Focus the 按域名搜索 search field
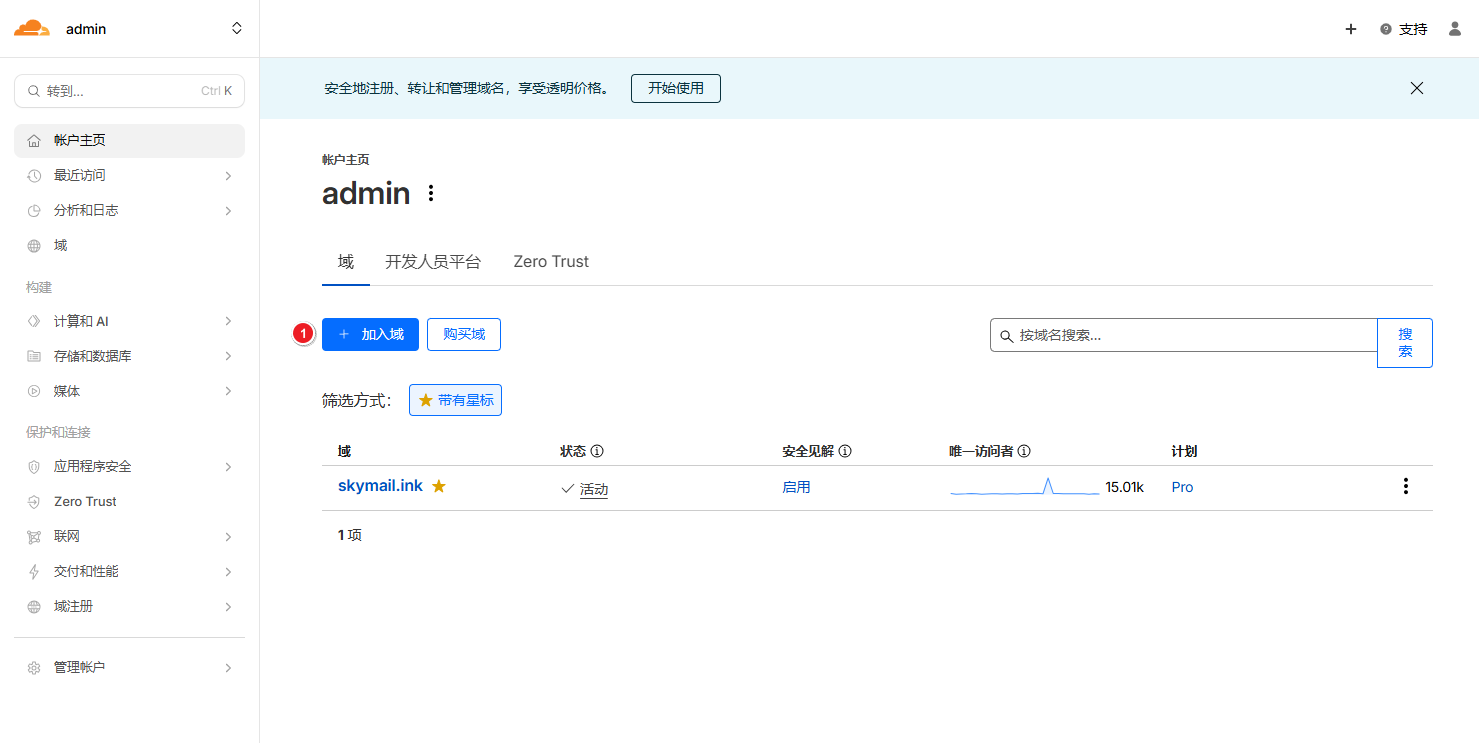The height and width of the screenshot is (743, 1479). [1190, 335]
